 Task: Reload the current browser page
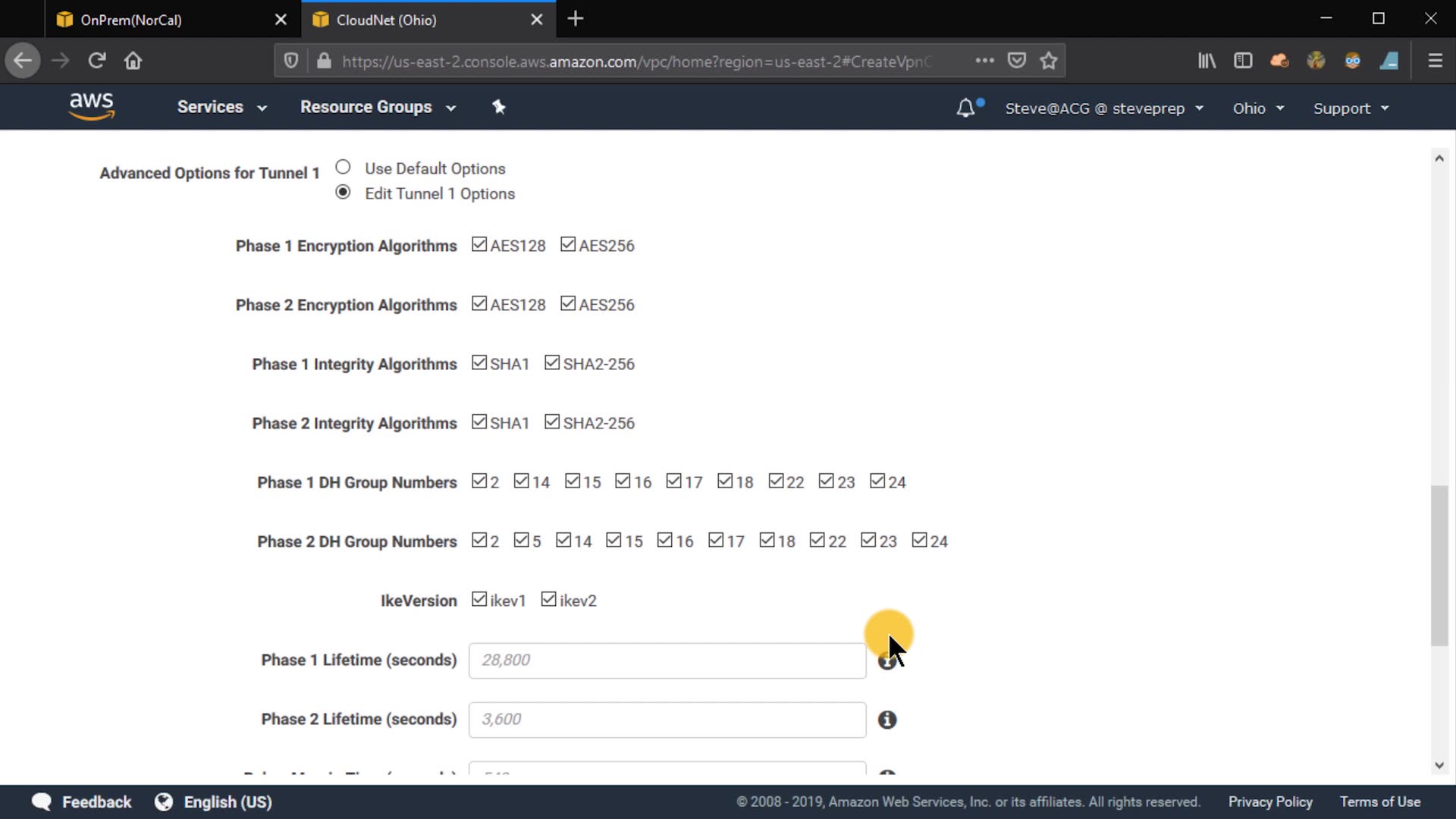96,61
